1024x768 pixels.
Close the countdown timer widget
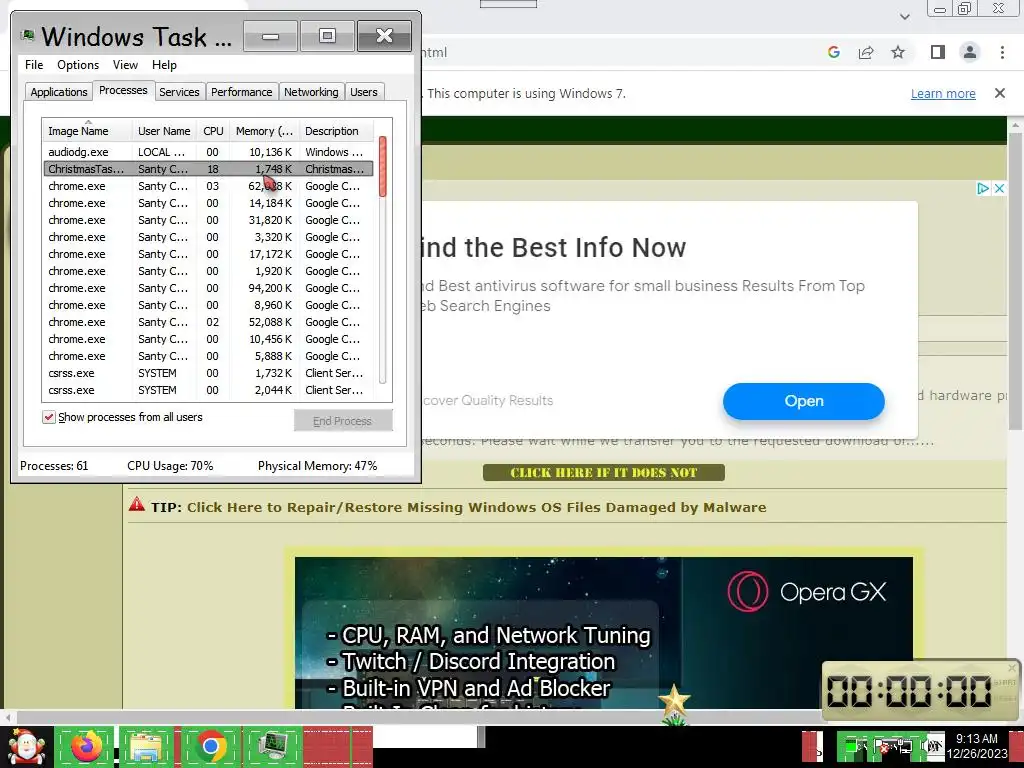coord(1012,667)
